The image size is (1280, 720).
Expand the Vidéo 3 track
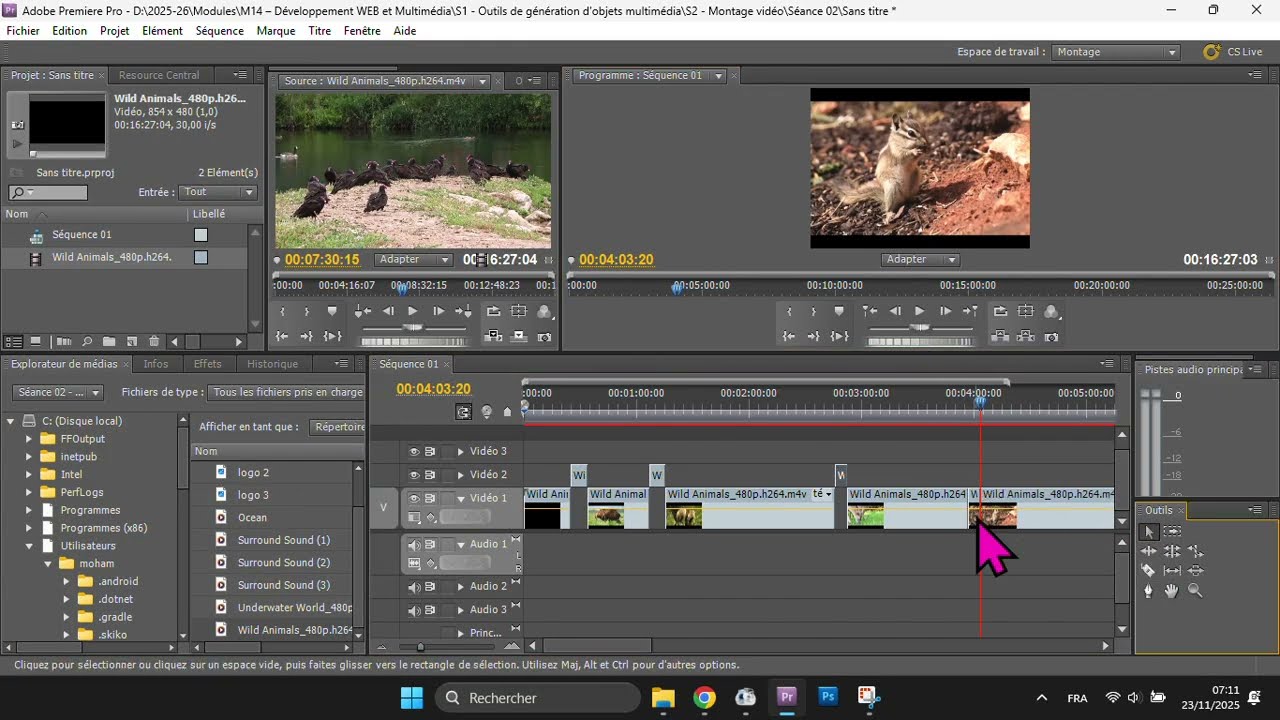[461, 452]
